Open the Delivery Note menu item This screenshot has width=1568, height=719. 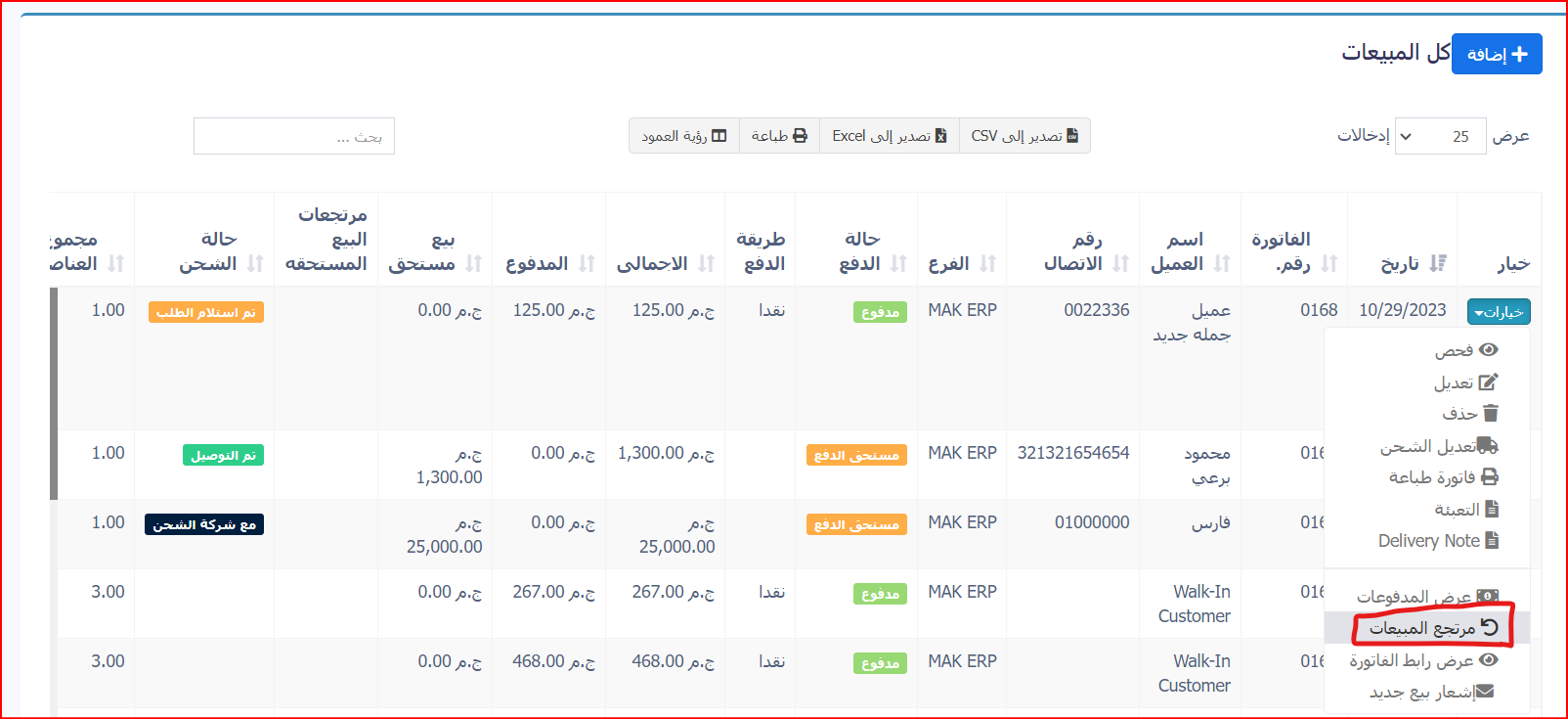(x=1438, y=541)
